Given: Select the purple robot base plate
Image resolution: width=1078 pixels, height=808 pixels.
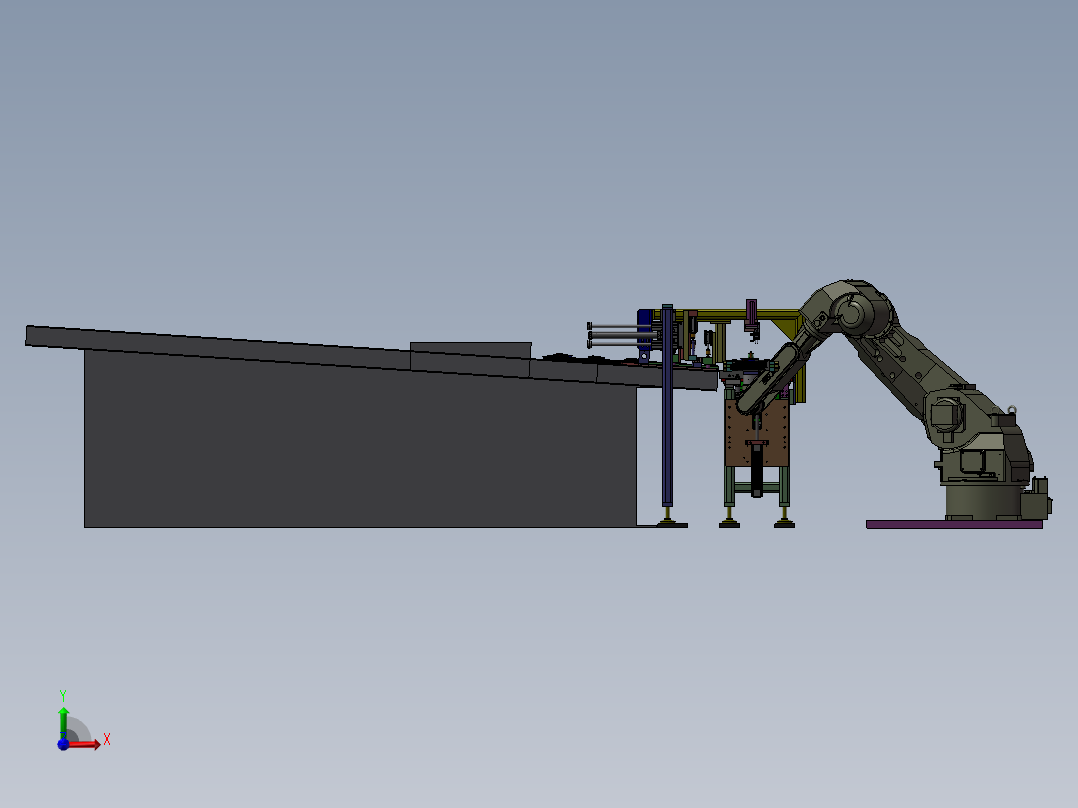Looking at the screenshot, I should pos(954,525).
